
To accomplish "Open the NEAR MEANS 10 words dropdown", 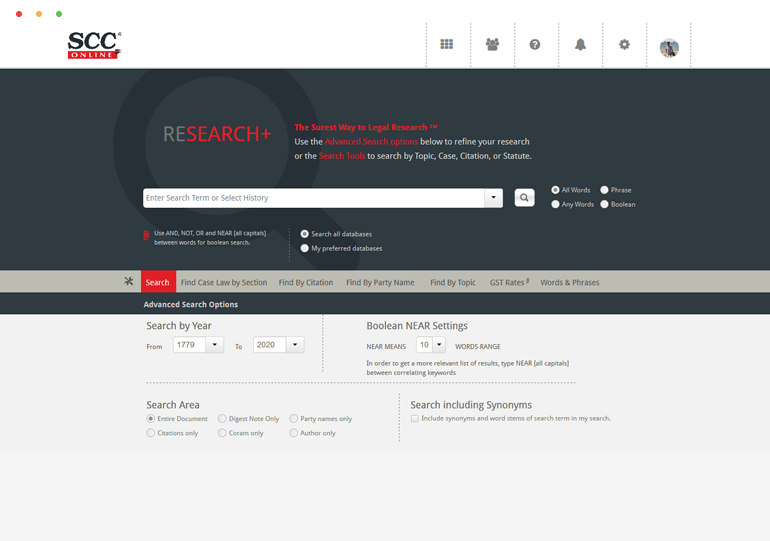I will (439, 345).
